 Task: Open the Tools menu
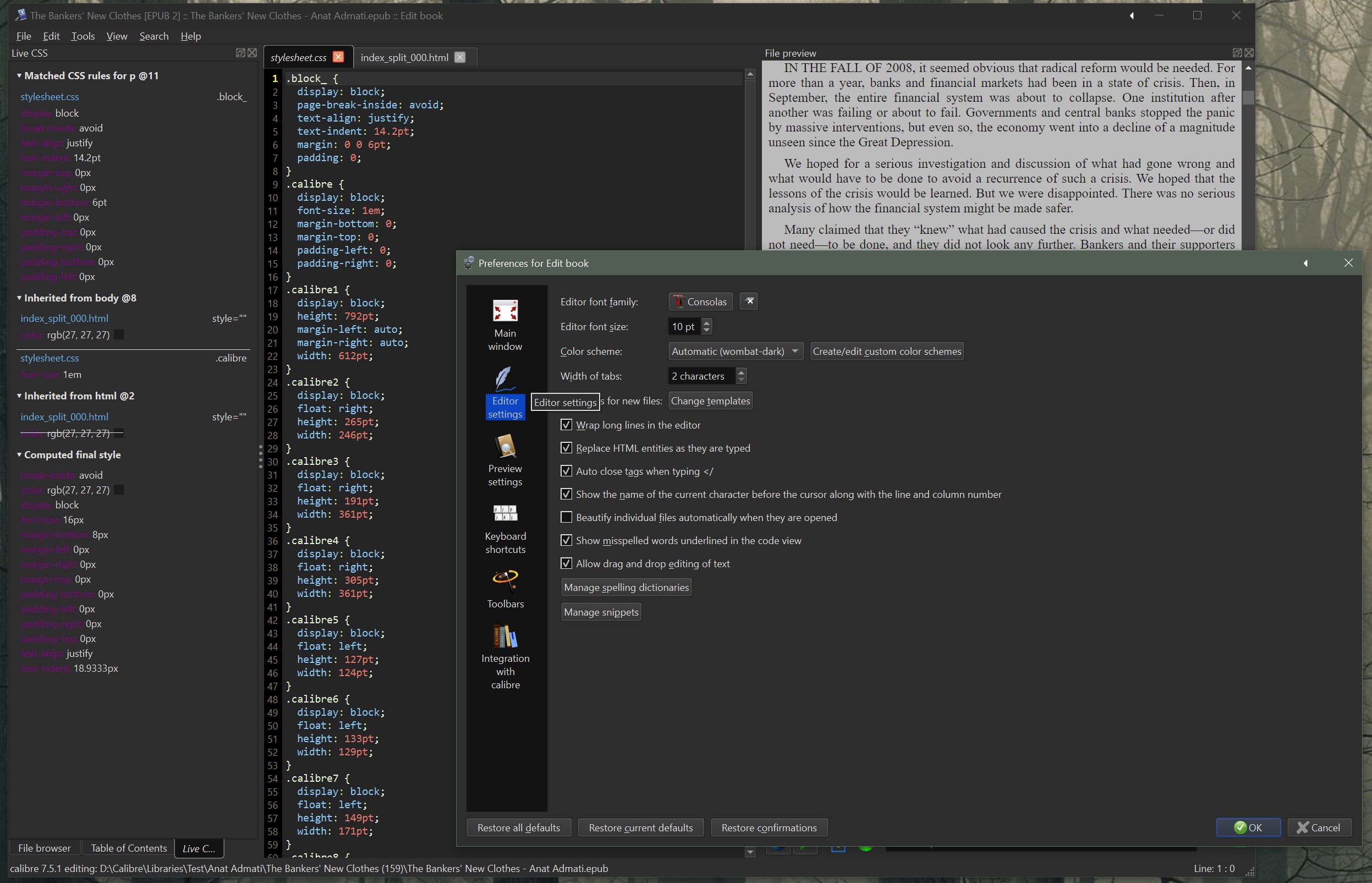click(x=83, y=36)
